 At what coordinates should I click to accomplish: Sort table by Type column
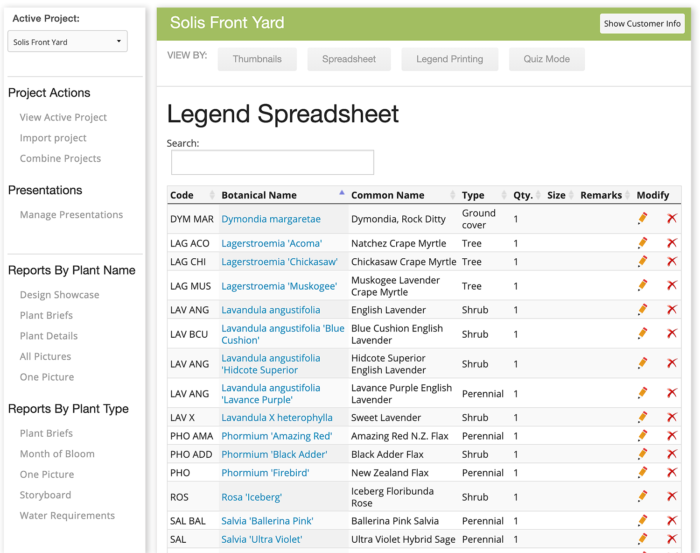(x=484, y=195)
